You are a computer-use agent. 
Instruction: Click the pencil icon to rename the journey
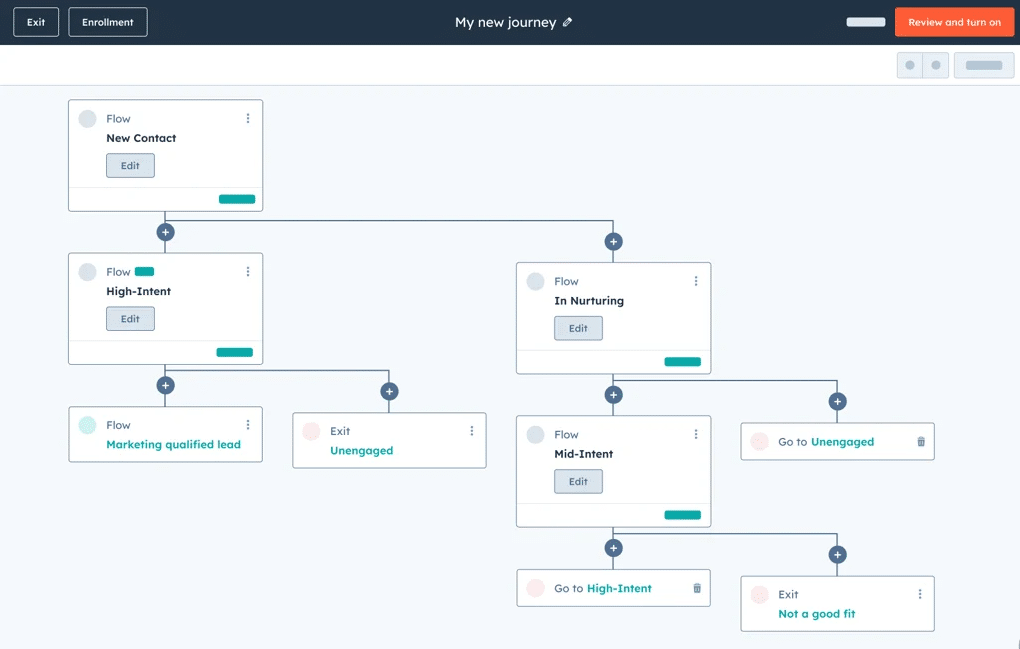coord(566,21)
